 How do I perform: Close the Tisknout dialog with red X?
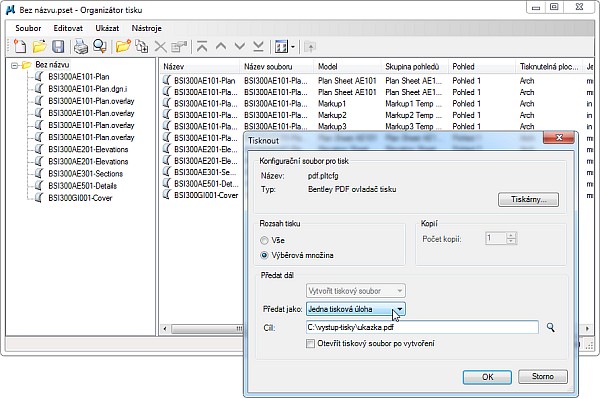pos(559,137)
